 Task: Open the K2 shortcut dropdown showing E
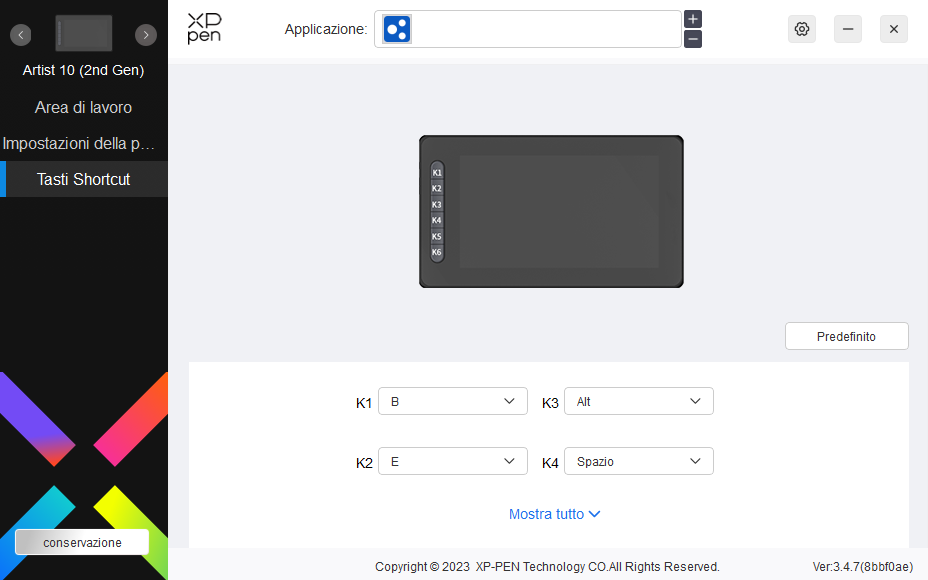453,461
